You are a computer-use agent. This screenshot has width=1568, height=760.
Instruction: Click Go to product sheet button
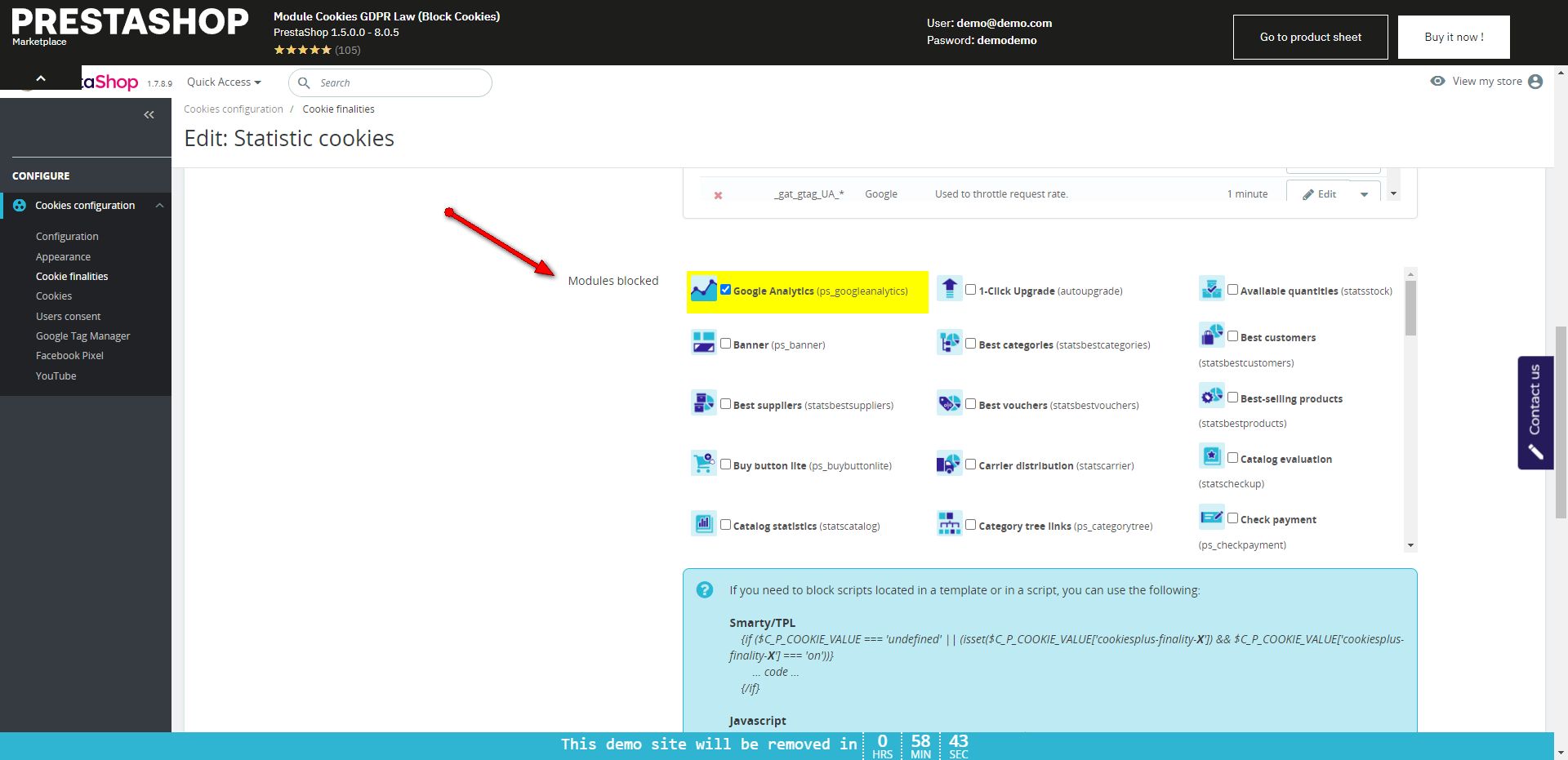coord(1310,37)
